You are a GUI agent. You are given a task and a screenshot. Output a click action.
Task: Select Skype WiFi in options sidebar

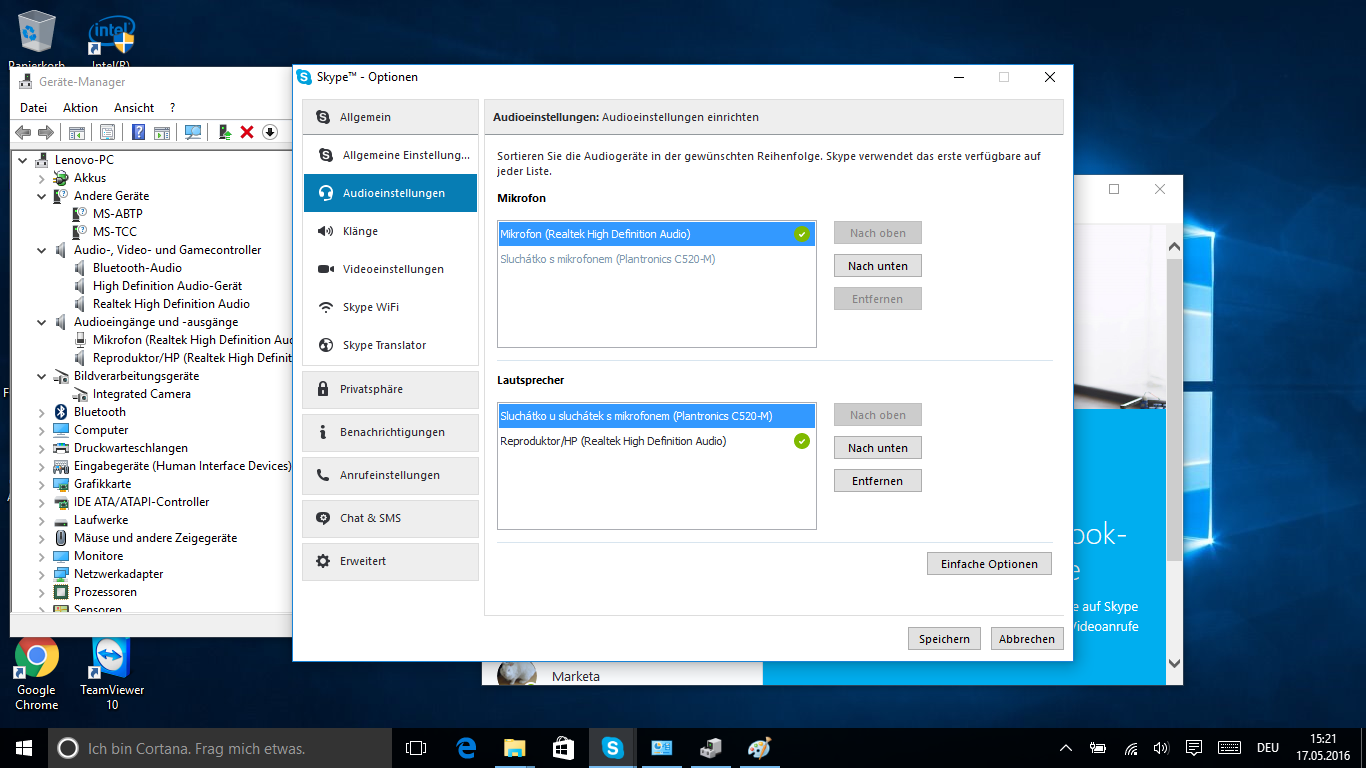coord(391,307)
